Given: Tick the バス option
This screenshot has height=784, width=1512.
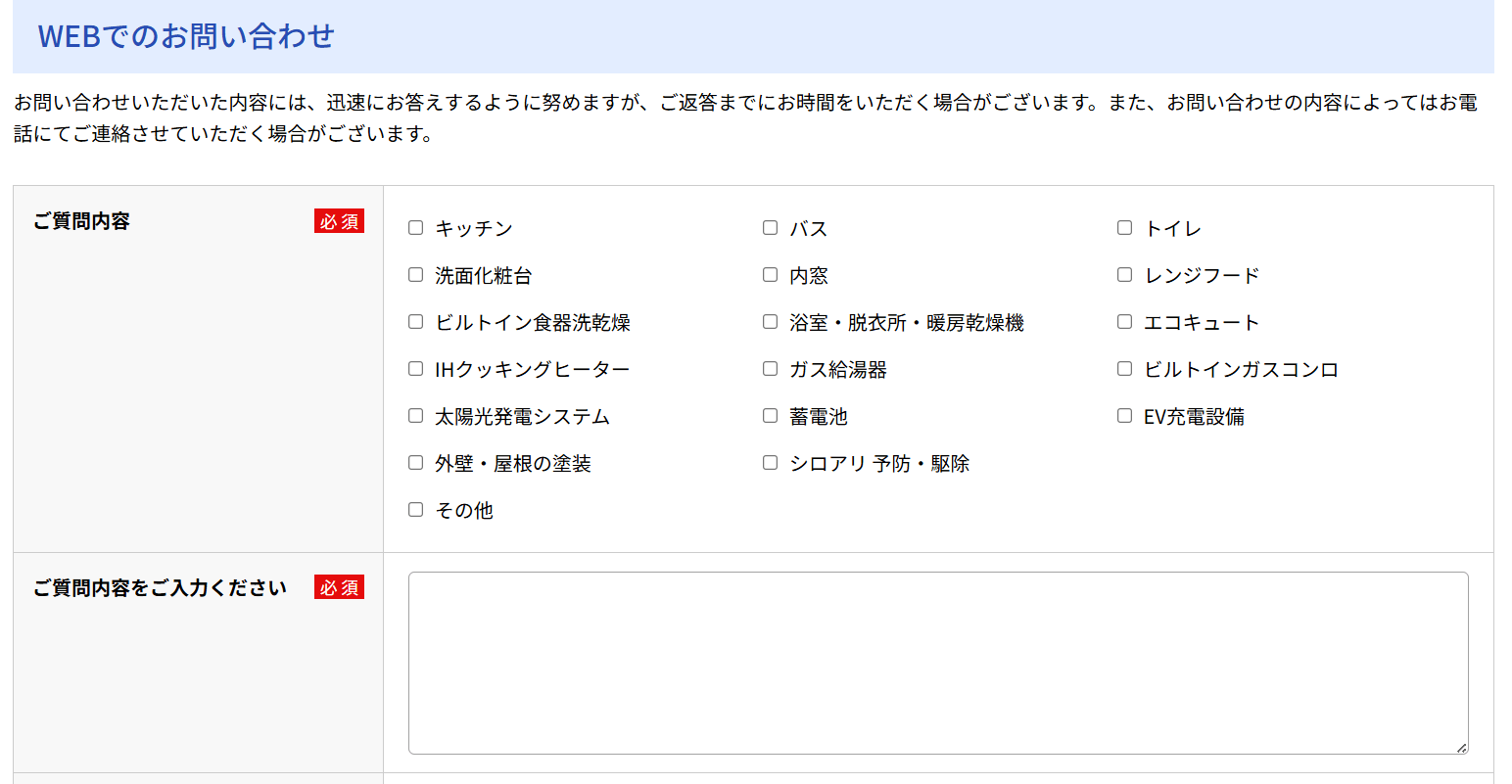Looking at the screenshot, I should click(771, 228).
